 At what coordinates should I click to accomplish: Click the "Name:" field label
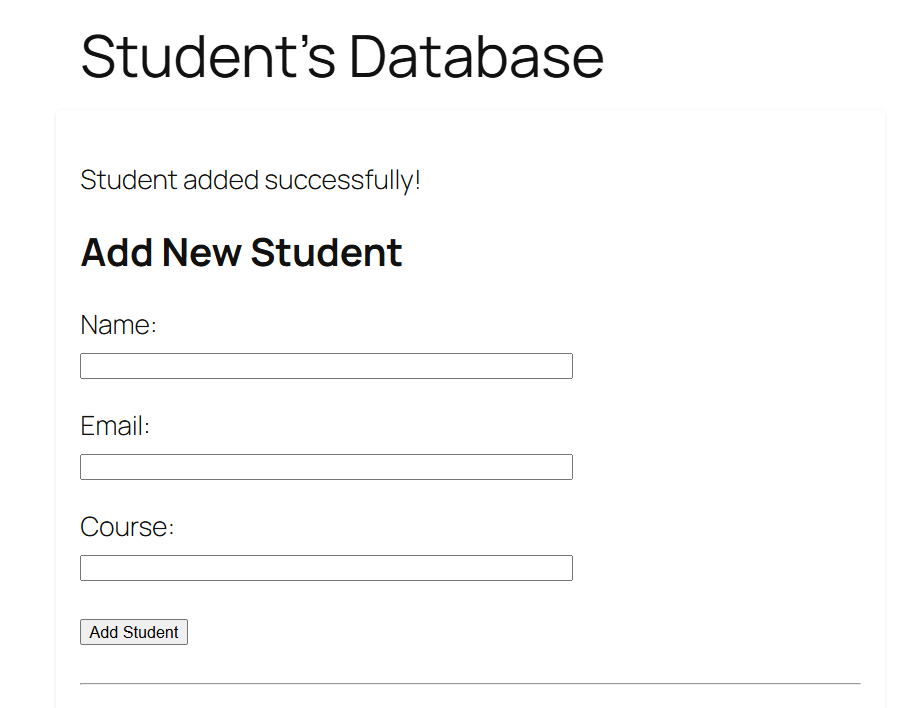click(x=119, y=326)
